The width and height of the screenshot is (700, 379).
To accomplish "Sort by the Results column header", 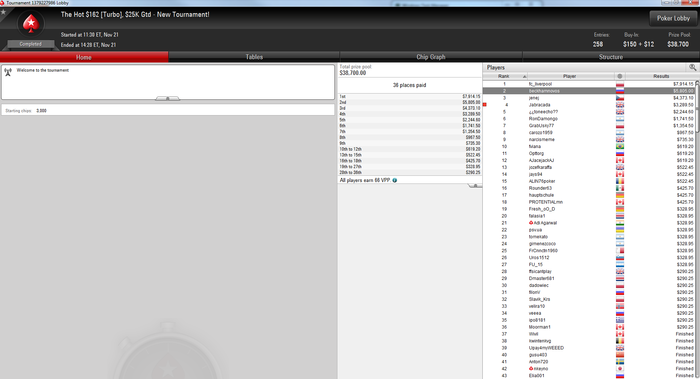I will click(661, 76).
